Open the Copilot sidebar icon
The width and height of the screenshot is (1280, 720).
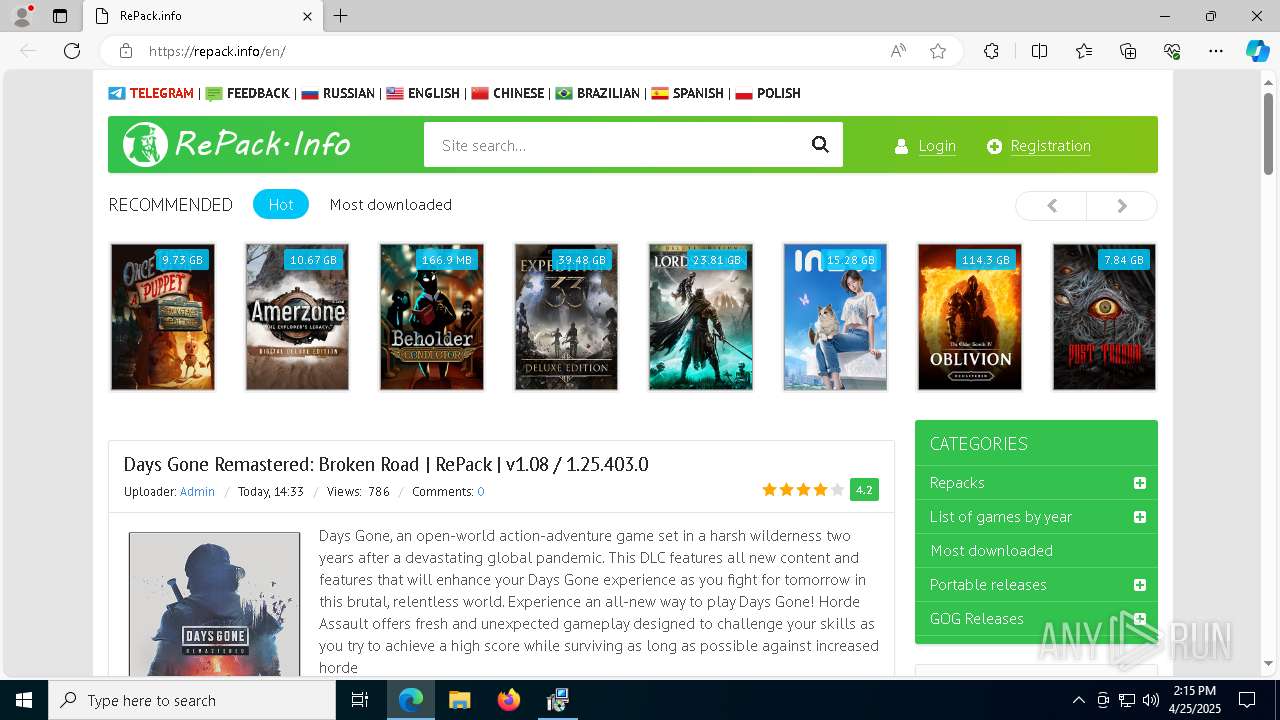coord(1257,51)
